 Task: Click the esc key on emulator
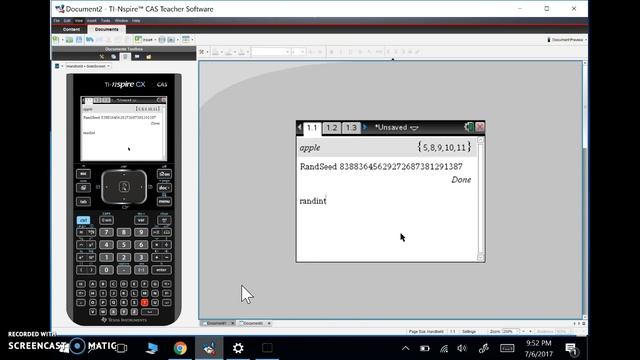click(83, 174)
